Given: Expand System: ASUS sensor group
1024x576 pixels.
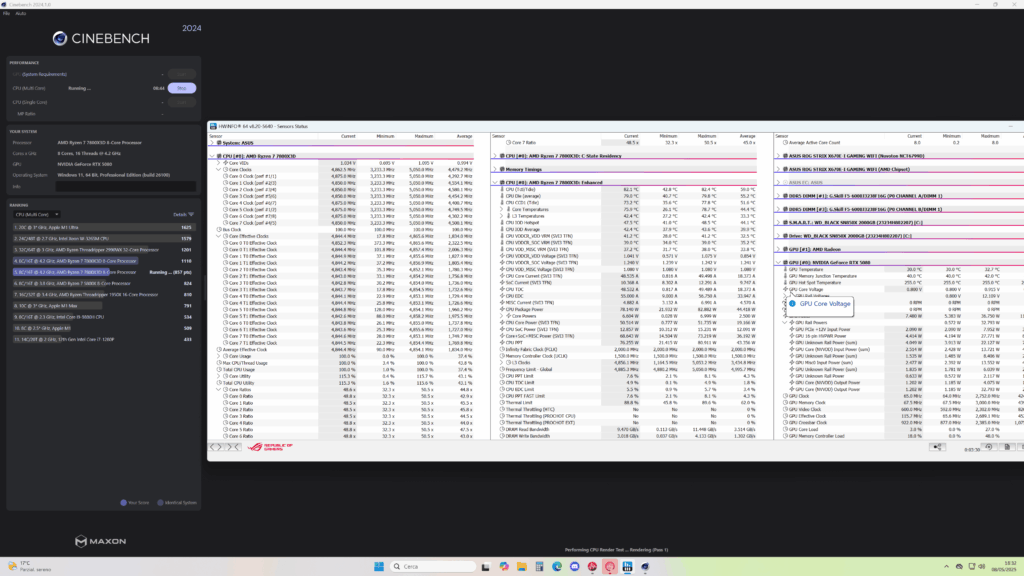Looking at the screenshot, I should (212, 142).
